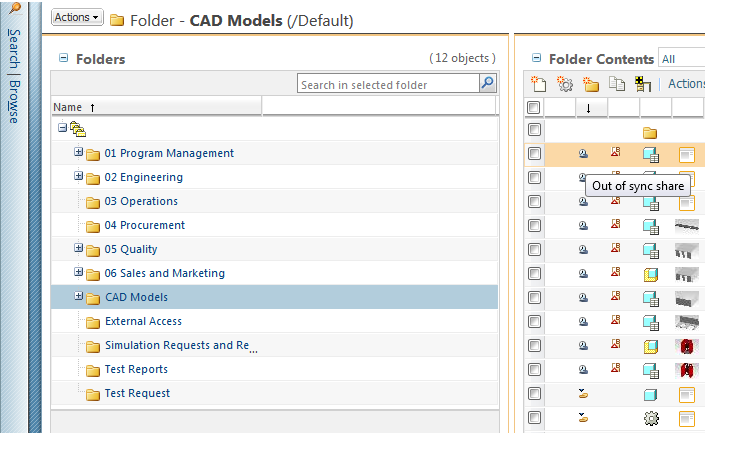
Task: Tick the checkbox in the gear part row
Action: pos(535,417)
